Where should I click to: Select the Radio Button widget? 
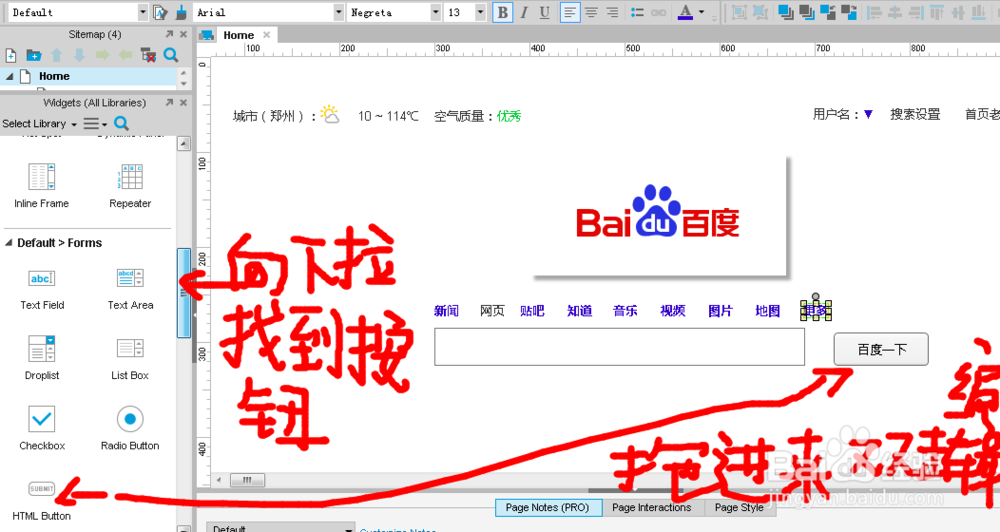click(x=130, y=428)
